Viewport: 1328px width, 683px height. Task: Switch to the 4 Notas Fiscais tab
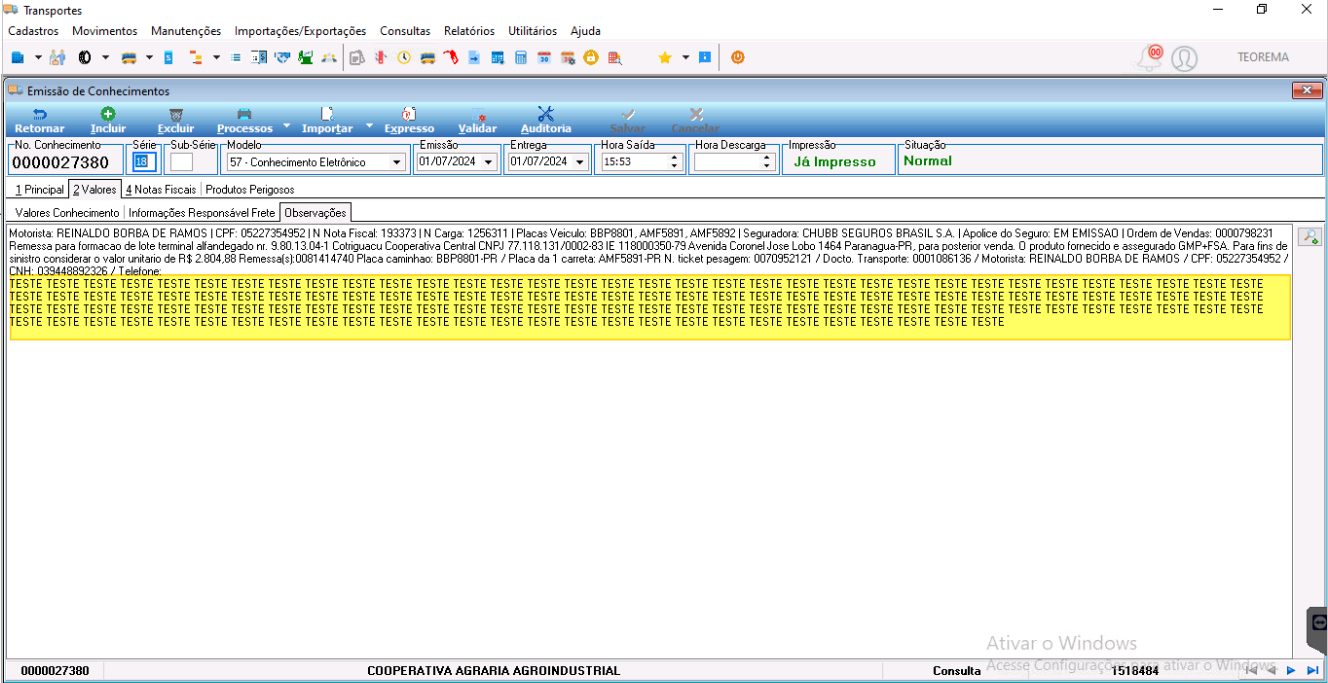[161, 189]
